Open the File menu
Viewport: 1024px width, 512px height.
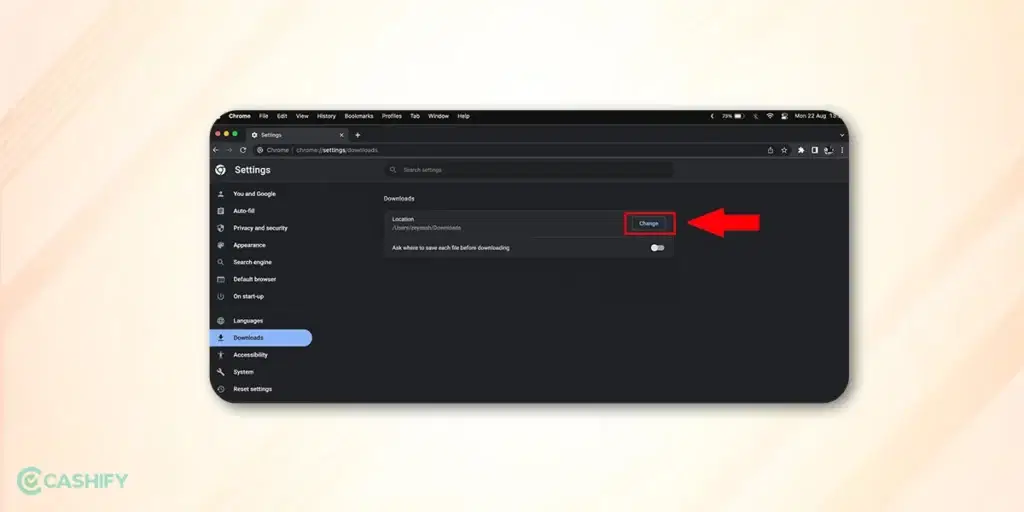pos(264,116)
